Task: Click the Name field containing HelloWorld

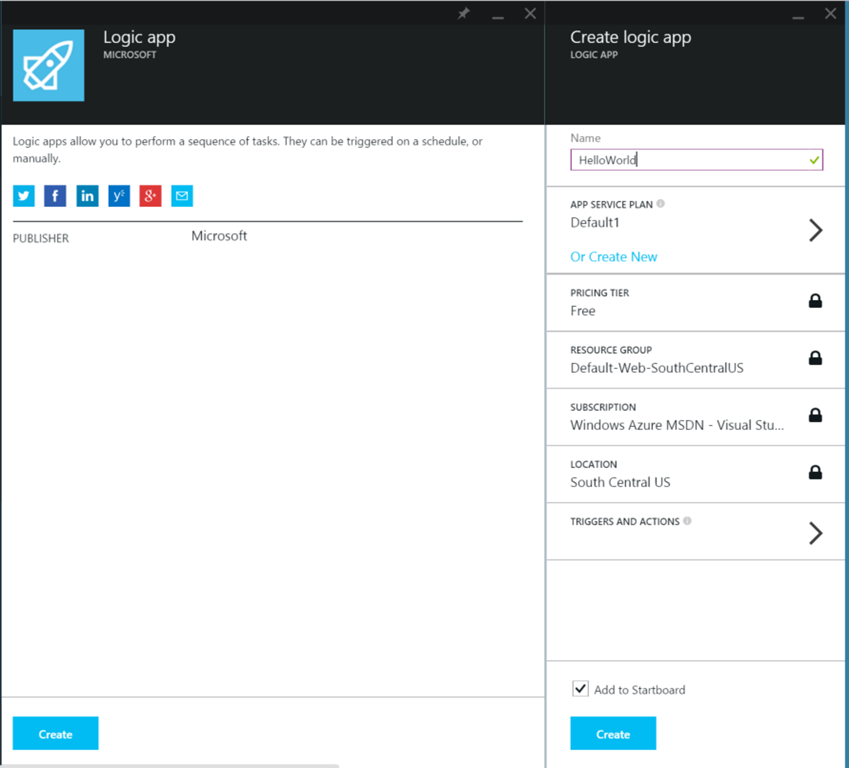Action: [x=696, y=160]
